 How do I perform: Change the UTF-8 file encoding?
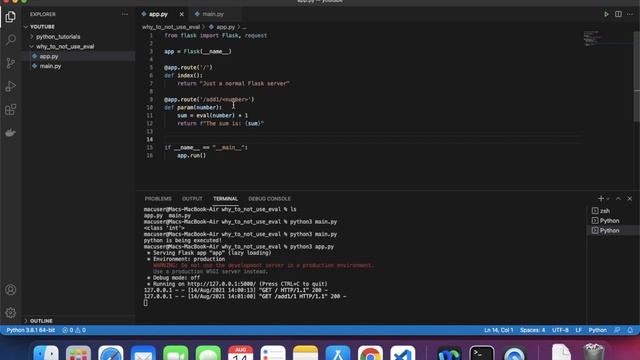[560, 330]
